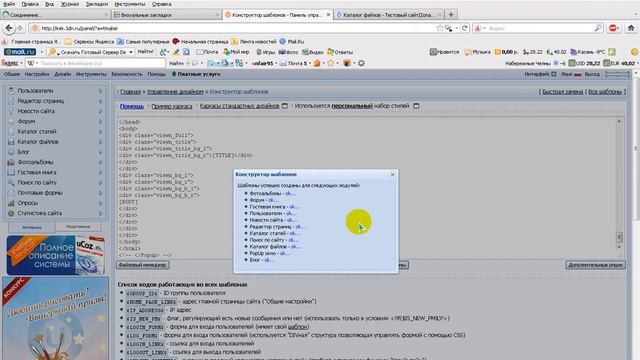The height and width of the screenshot is (360, 640).
Task: Expand the Пользователи sidebar arrow
Action: (100, 91)
